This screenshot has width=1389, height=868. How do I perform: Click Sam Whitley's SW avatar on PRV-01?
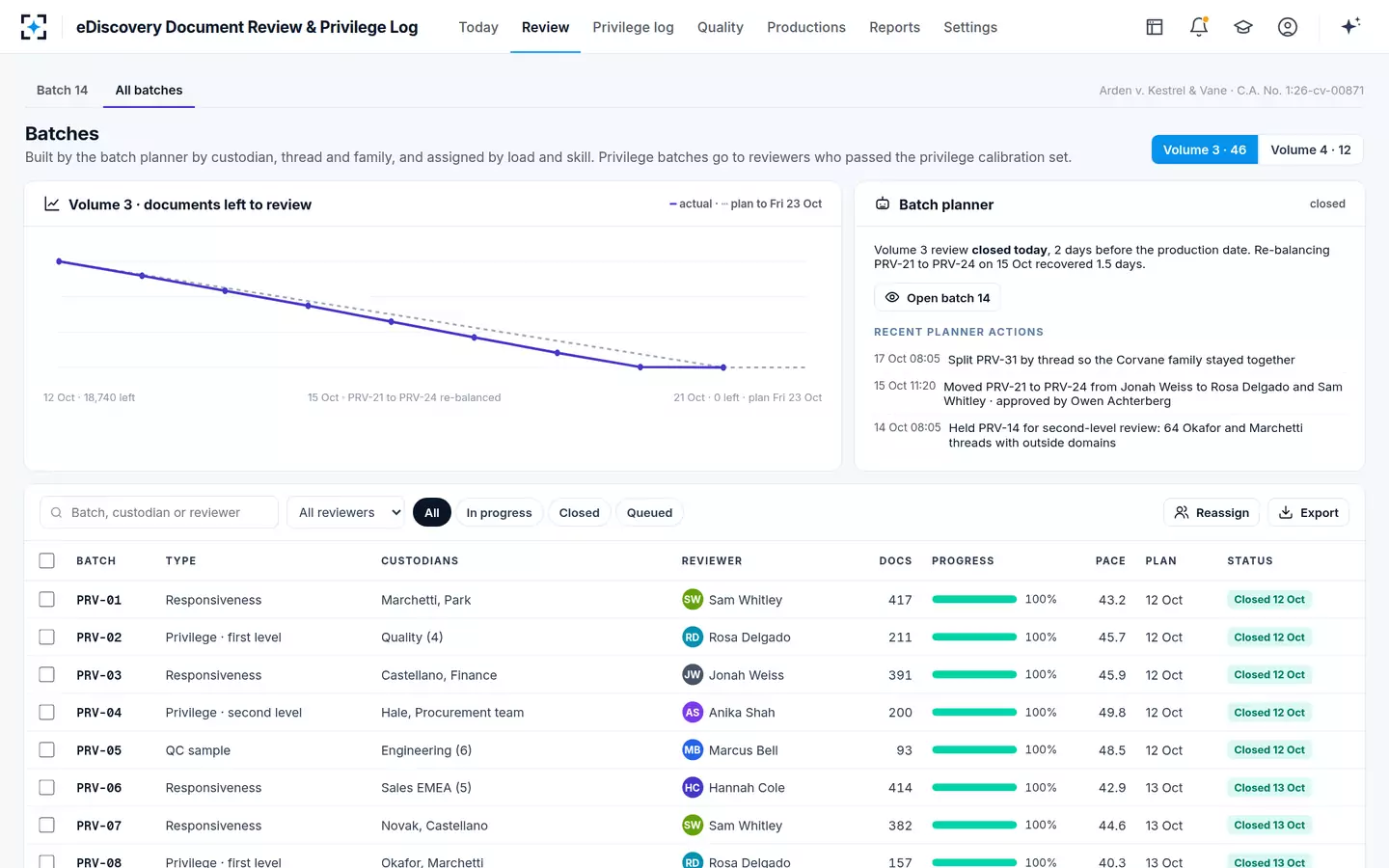[x=693, y=600]
